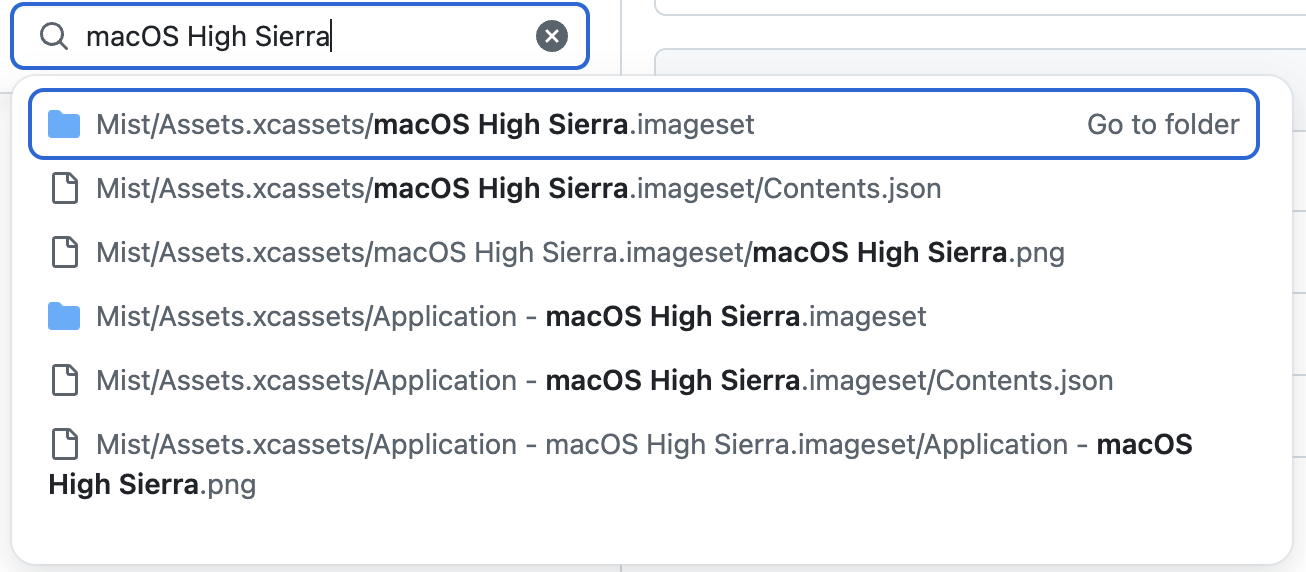Click file icon for macOS High Sierra.imageset/Contents.json
Image resolution: width=1306 pixels, height=572 pixels.
click(64, 188)
